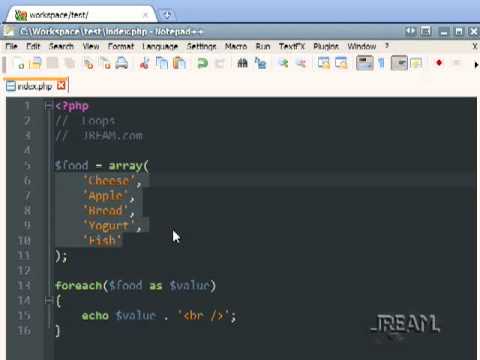The height and width of the screenshot is (360, 480).
Task: Open the Edit menu
Action: click(x=33, y=46)
